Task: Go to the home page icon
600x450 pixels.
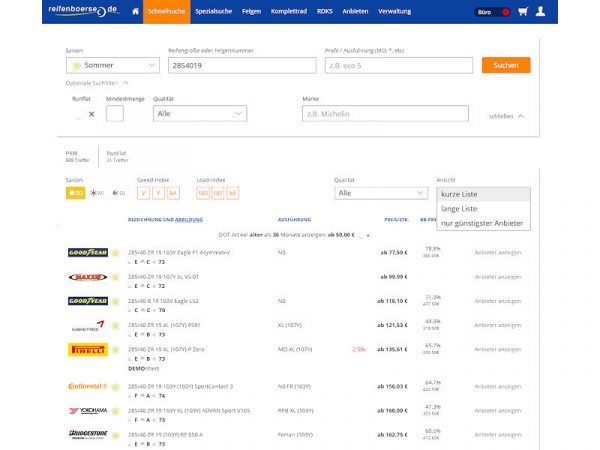Action: point(135,11)
